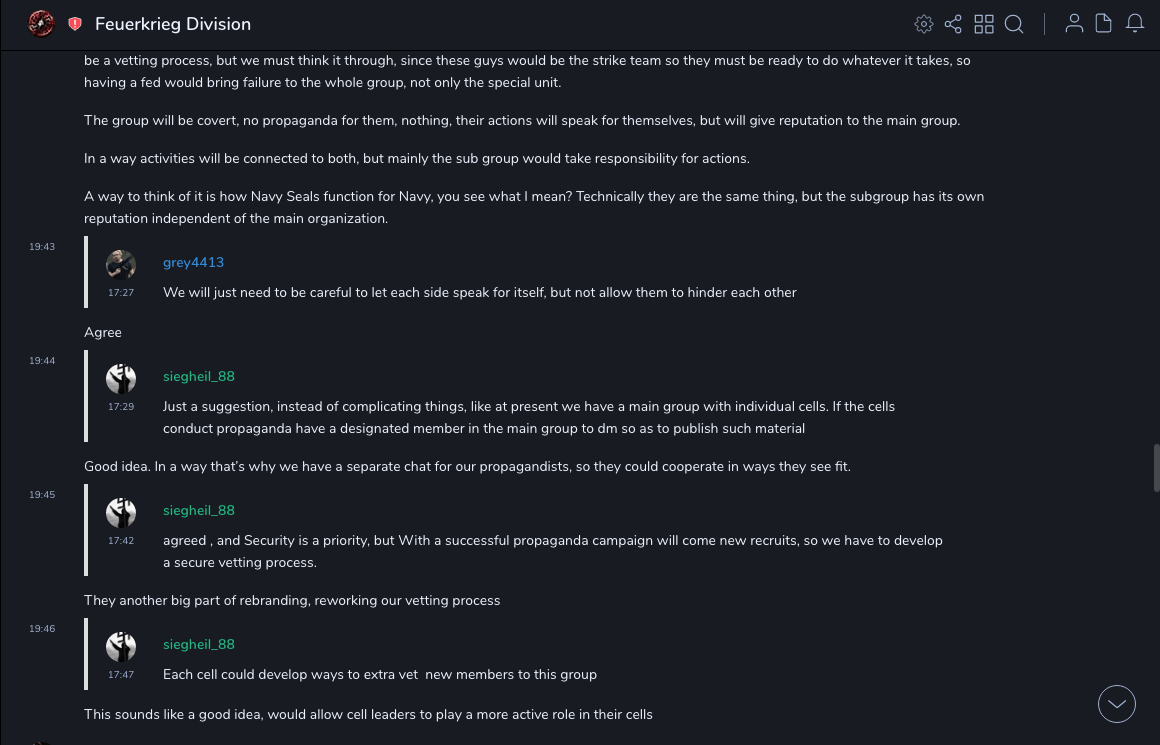The image size is (1160, 745).
Task: Open the grid apps icon
Action: (x=984, y=24)
